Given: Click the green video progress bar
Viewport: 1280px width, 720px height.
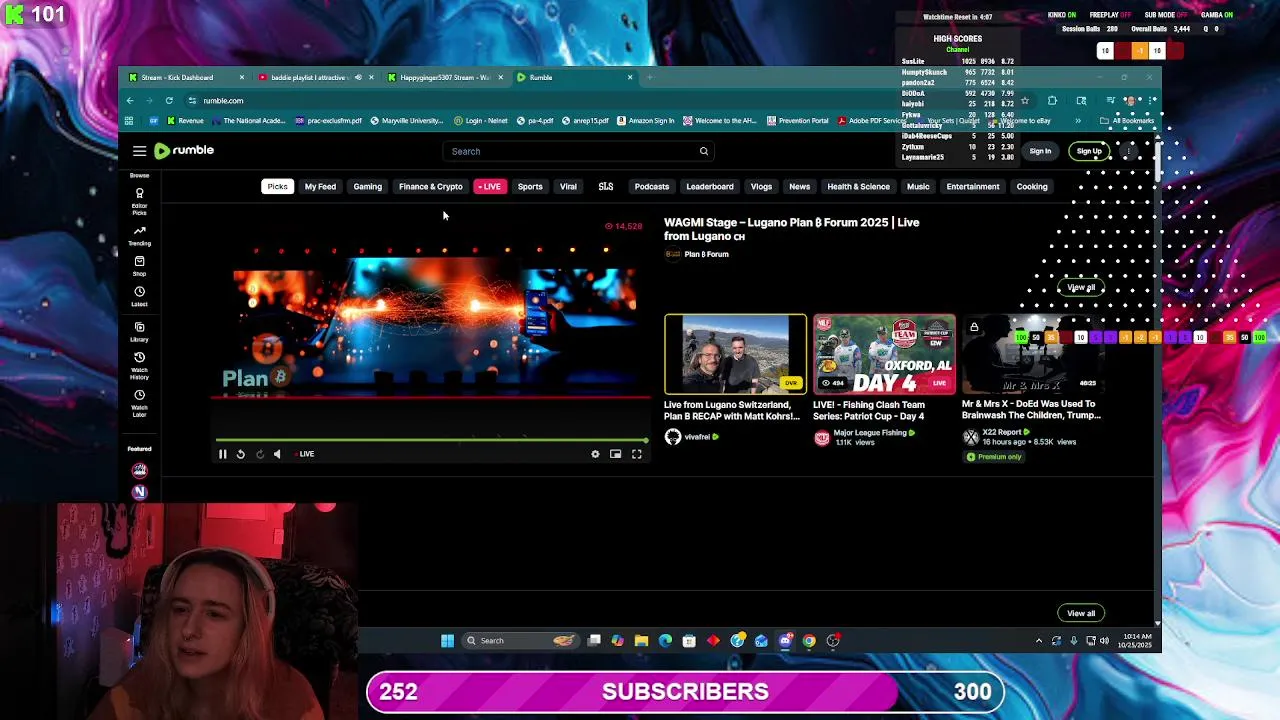Looking at the screenshot, I should [432, 440].
